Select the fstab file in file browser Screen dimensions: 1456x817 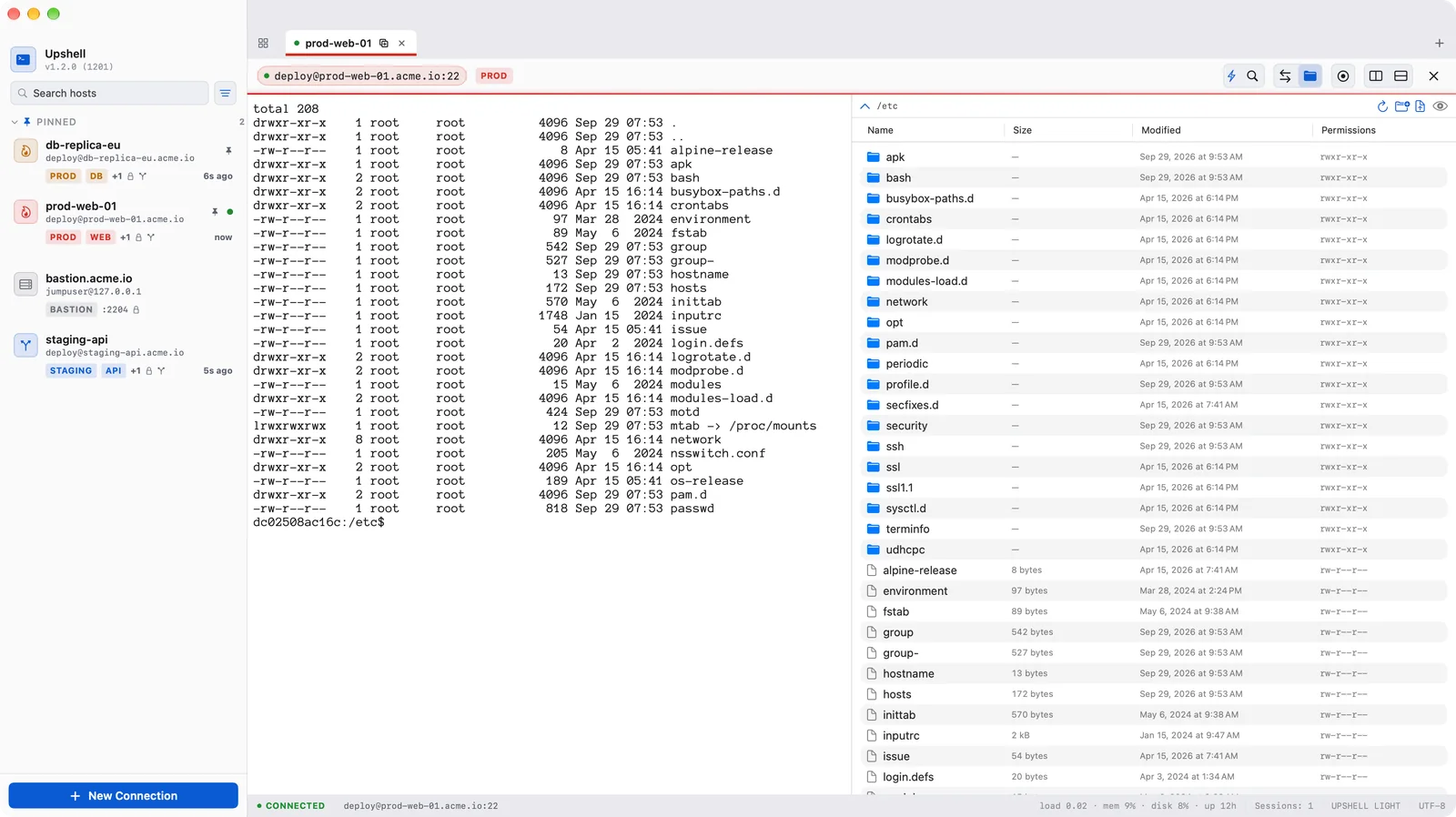coord(1154,611)
